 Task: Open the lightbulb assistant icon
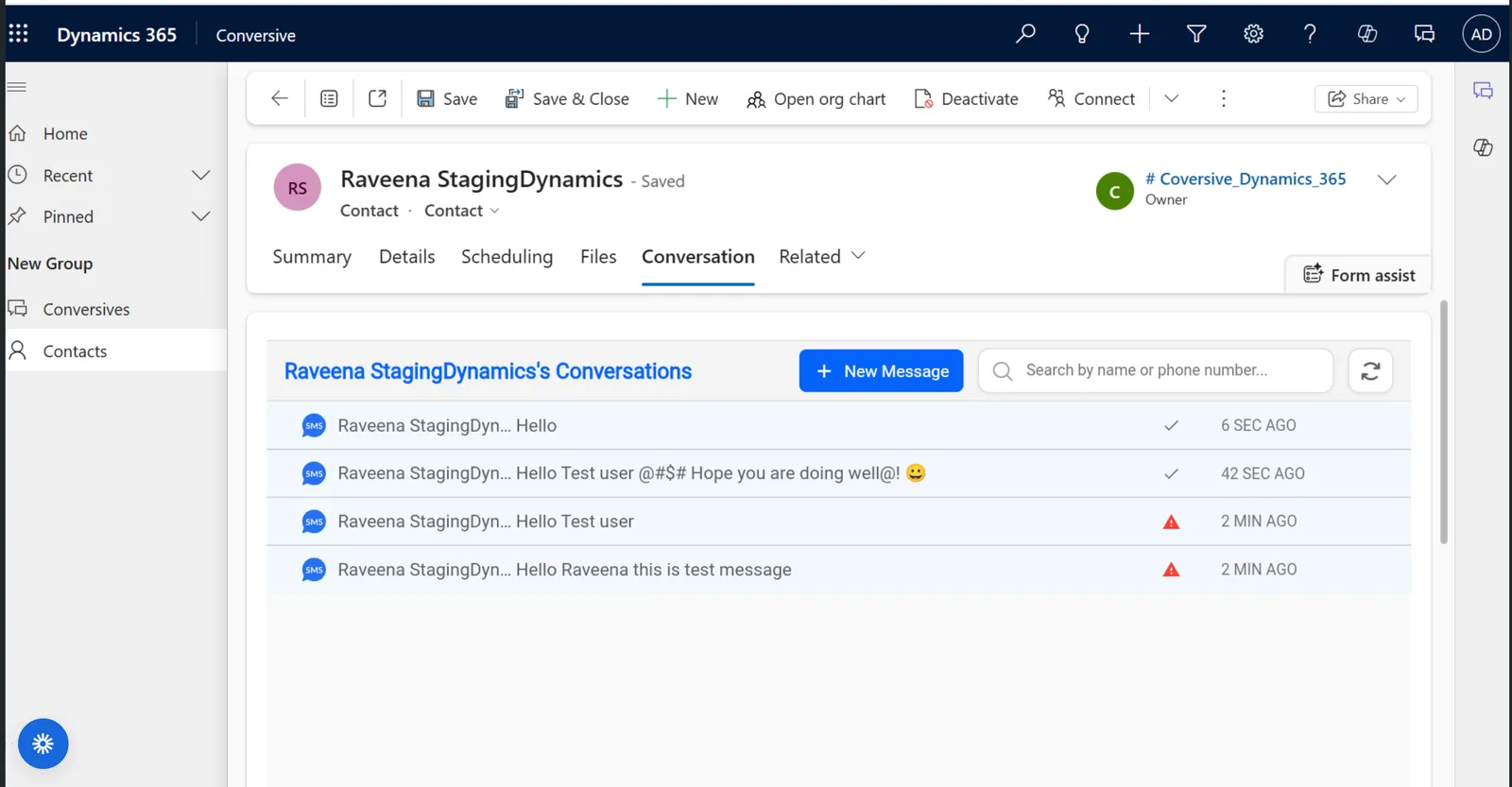(x=1082, y=34)
